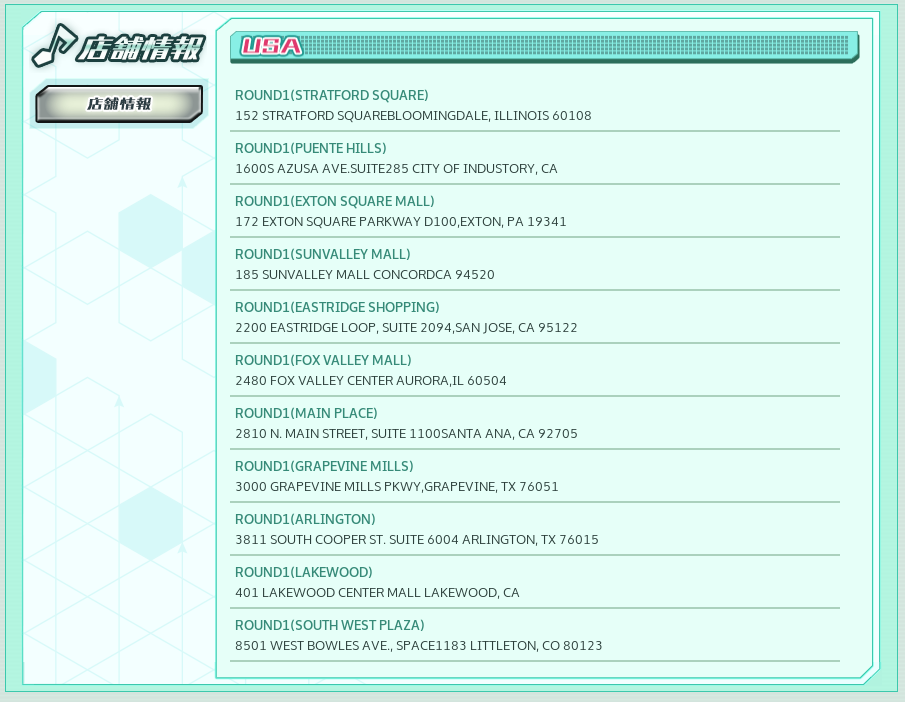
Task: Click the USA section header label
Action: (x=271, y=46)
